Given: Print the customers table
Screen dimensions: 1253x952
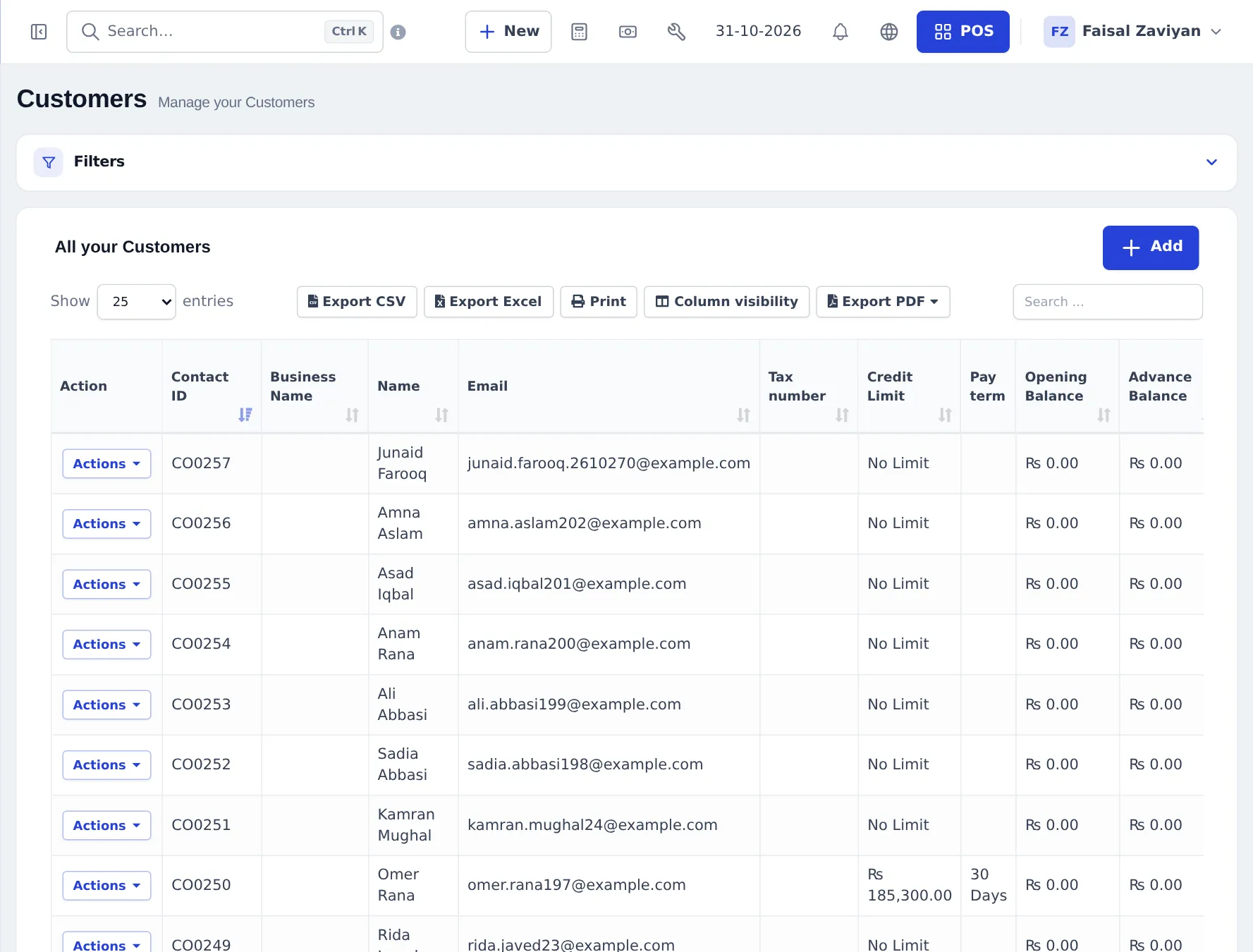Looking at the screenshot, I should coord(599,302).
